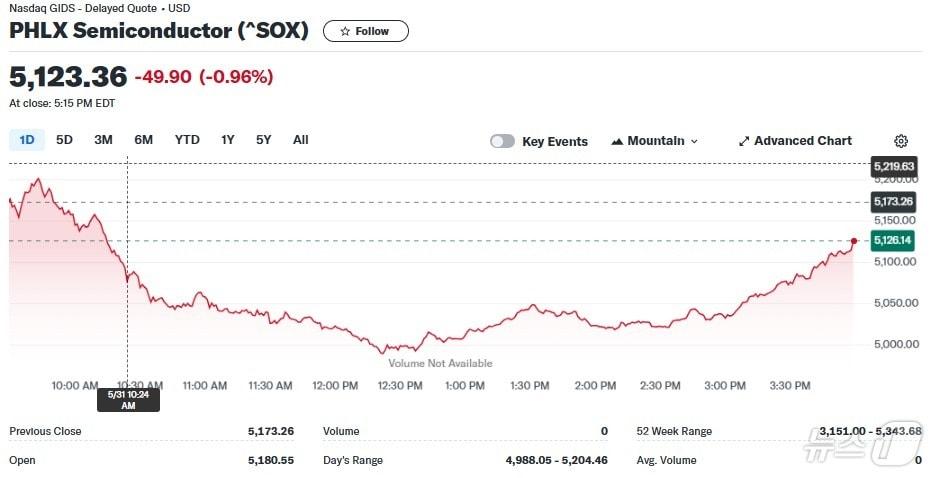The height and width of the screenshot is (478, 933).
Task: Expand the Mountain chart type dropdown
Action: coord(694,141)
